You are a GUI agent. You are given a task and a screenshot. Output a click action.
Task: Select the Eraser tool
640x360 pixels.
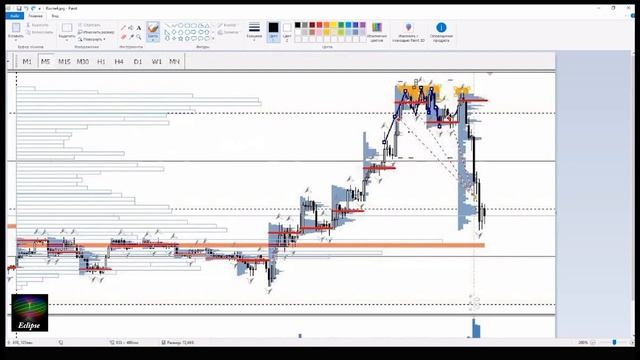click(x=123, y=37)
